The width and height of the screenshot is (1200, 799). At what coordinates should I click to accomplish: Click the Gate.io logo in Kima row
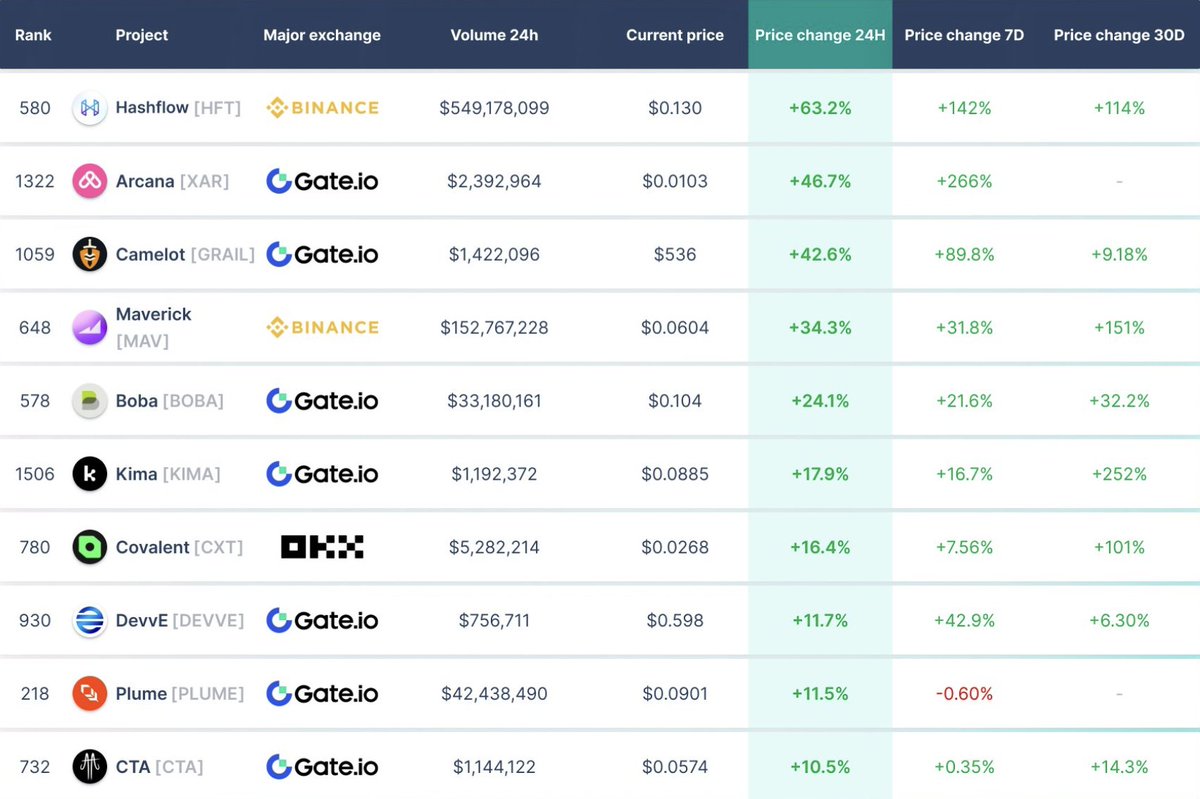322,474
